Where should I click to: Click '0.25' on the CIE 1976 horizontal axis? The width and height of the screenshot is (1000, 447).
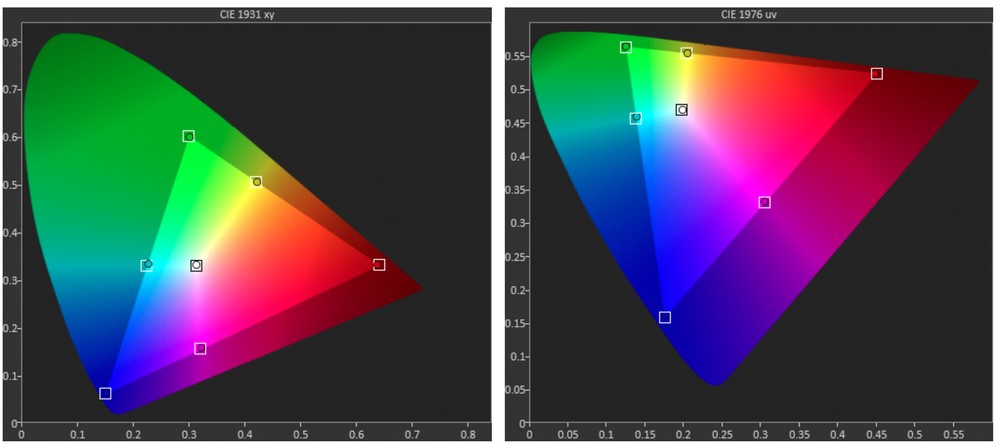click(723, 434)
